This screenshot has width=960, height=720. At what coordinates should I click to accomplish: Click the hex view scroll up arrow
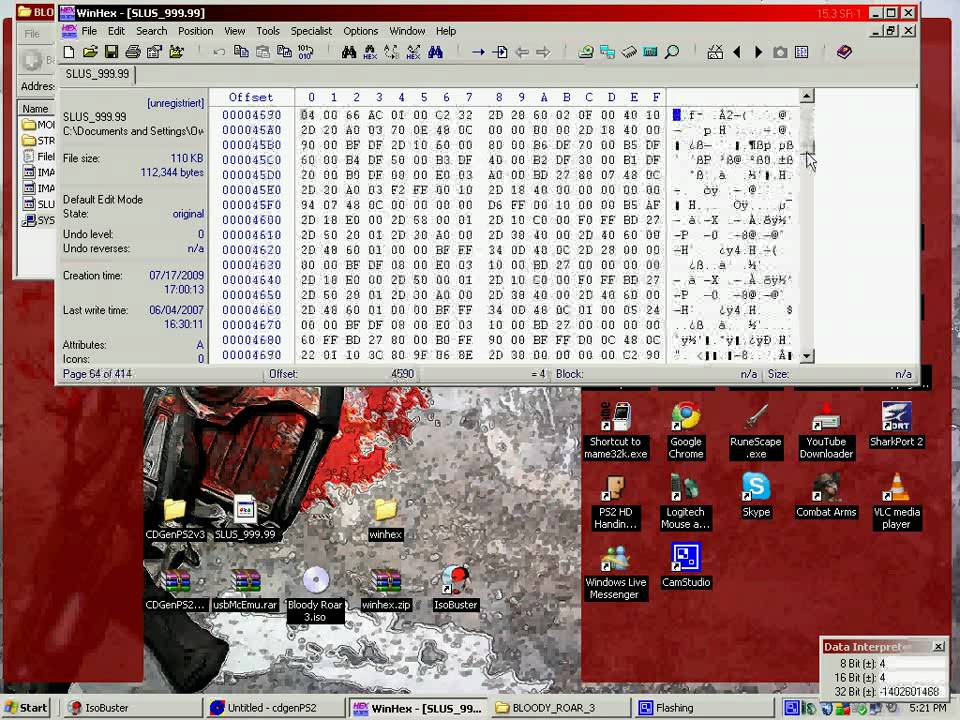coord(807,96)
